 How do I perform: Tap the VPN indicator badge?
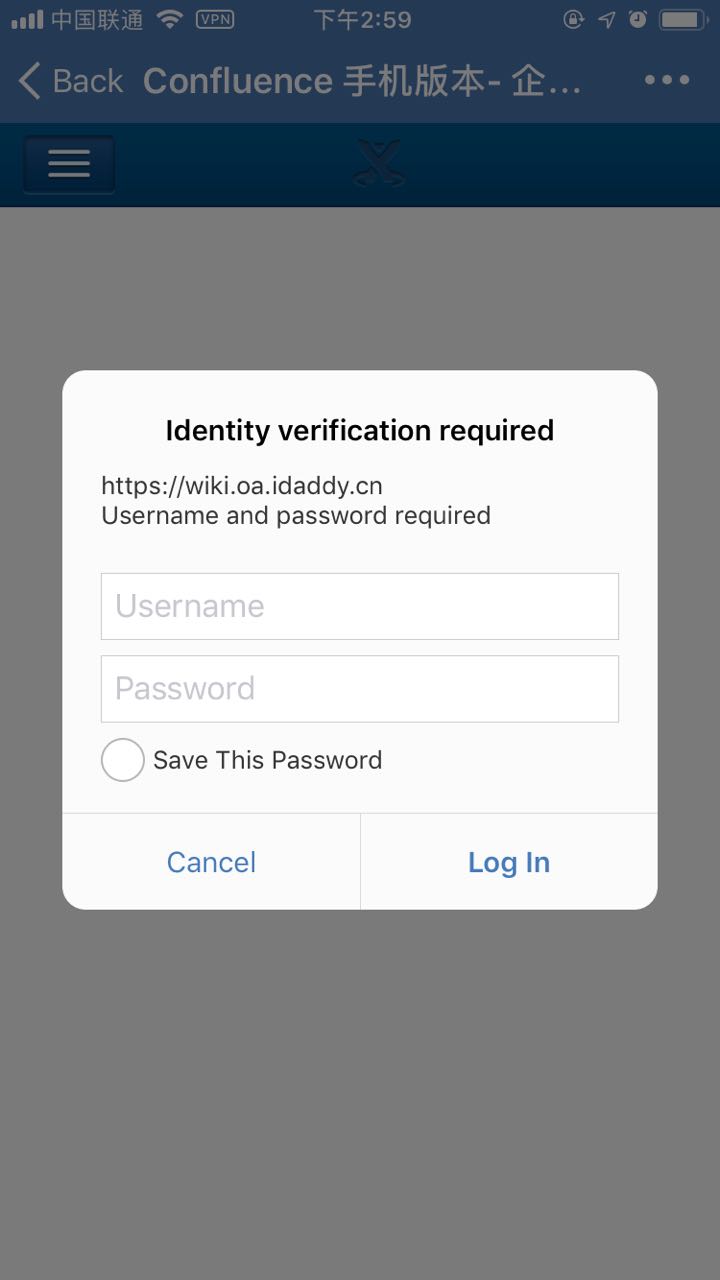[215, 19]
